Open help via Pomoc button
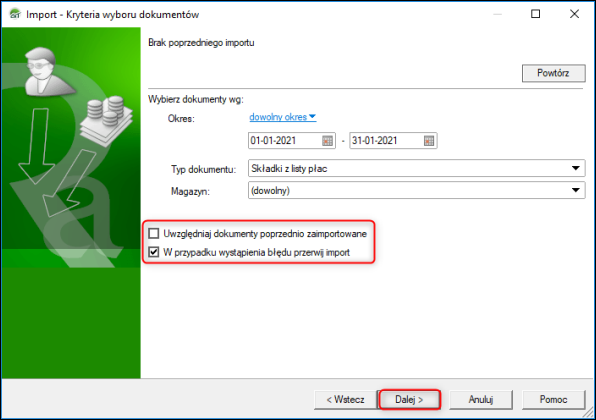Screen dimensions: 596x420 553,399
